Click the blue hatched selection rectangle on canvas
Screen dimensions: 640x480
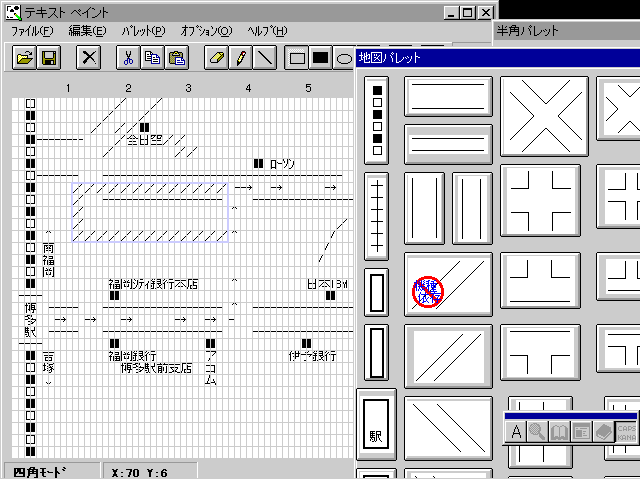[x=150, y=212]
